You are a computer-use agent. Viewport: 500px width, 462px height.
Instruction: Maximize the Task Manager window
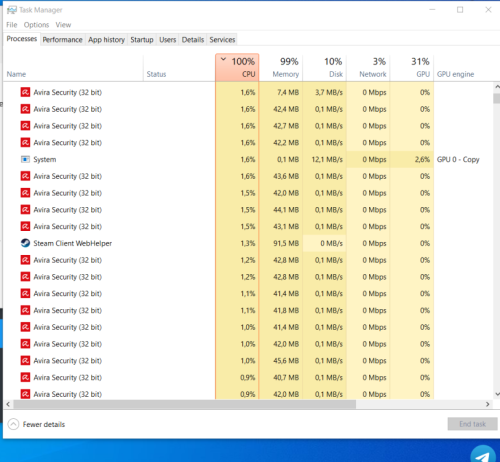coord(460,10)
